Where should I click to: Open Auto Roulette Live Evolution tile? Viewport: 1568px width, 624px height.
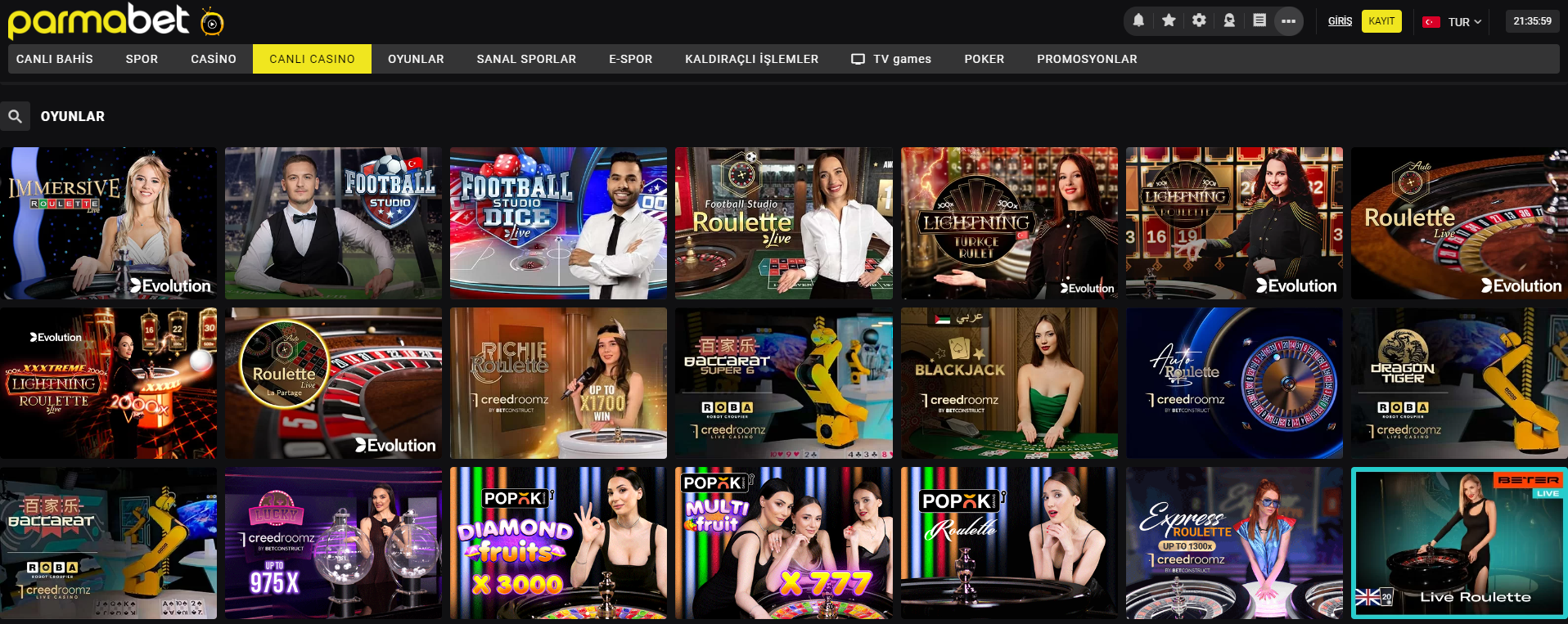pos(1459,223)
